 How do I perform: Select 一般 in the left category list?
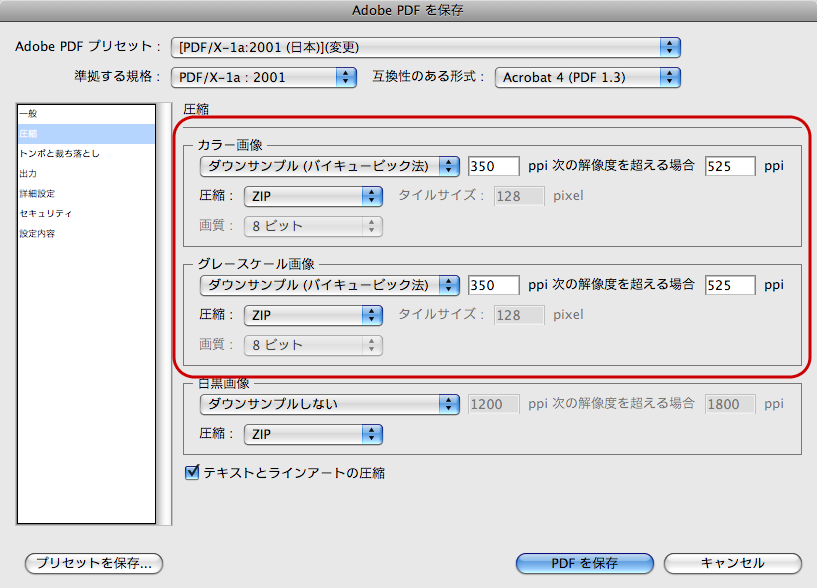click(x=86, y=114)
